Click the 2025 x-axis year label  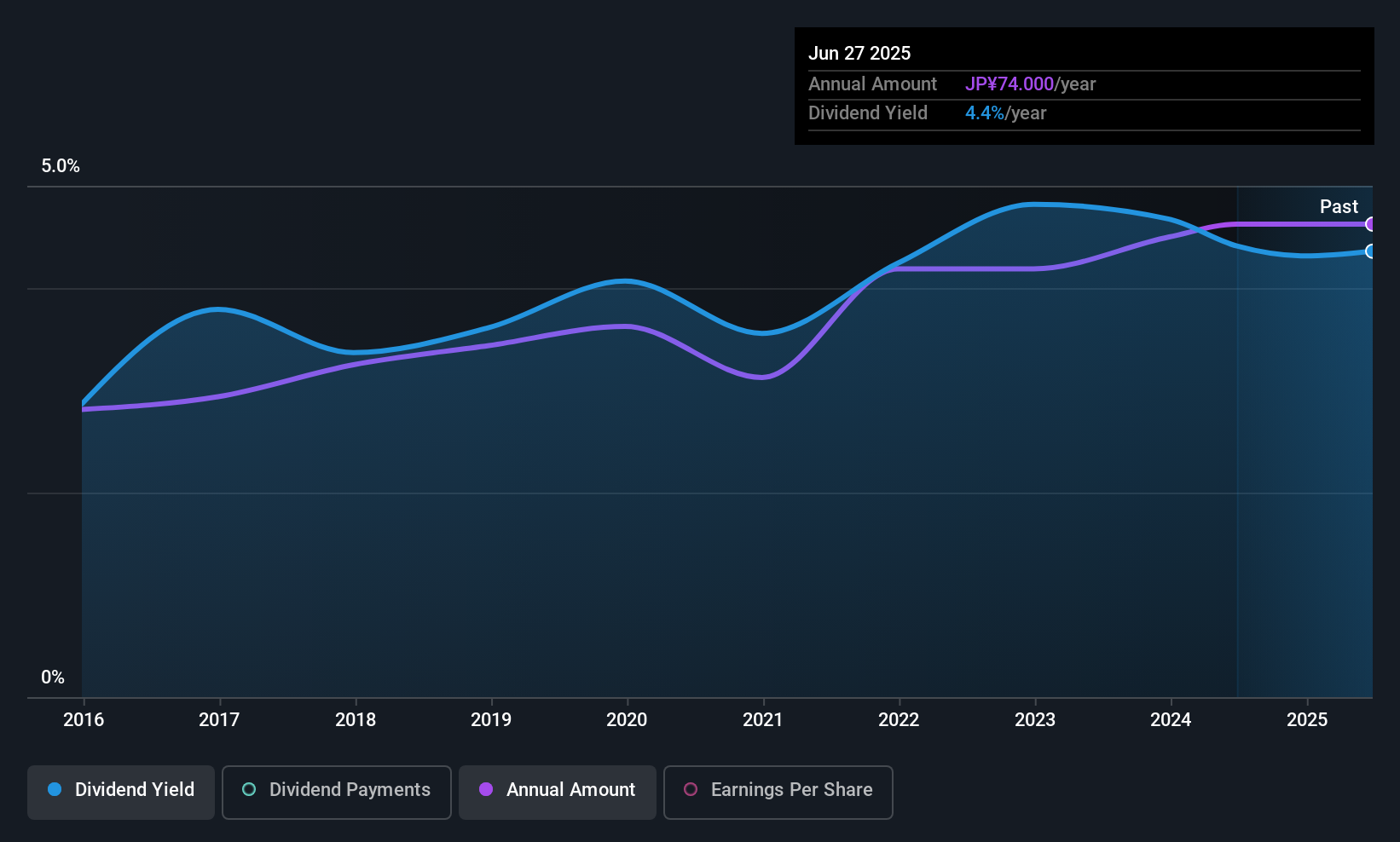[x=1307, y=719]
